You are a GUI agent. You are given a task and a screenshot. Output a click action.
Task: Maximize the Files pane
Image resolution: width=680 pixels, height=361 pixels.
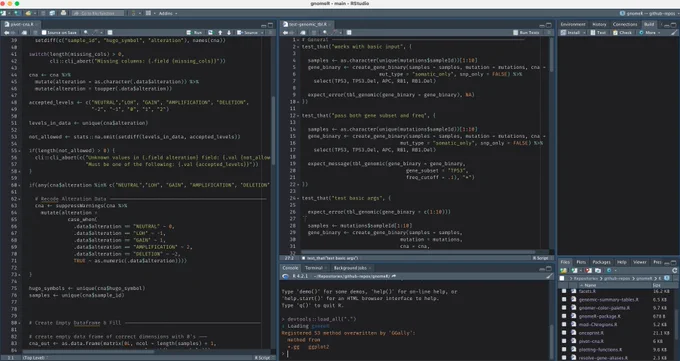pyautogui.click(x=674, y=262)
